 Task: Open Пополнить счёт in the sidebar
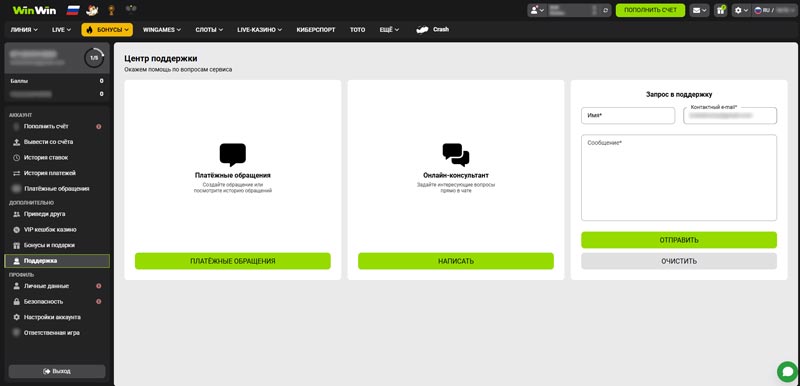(56, 126)
